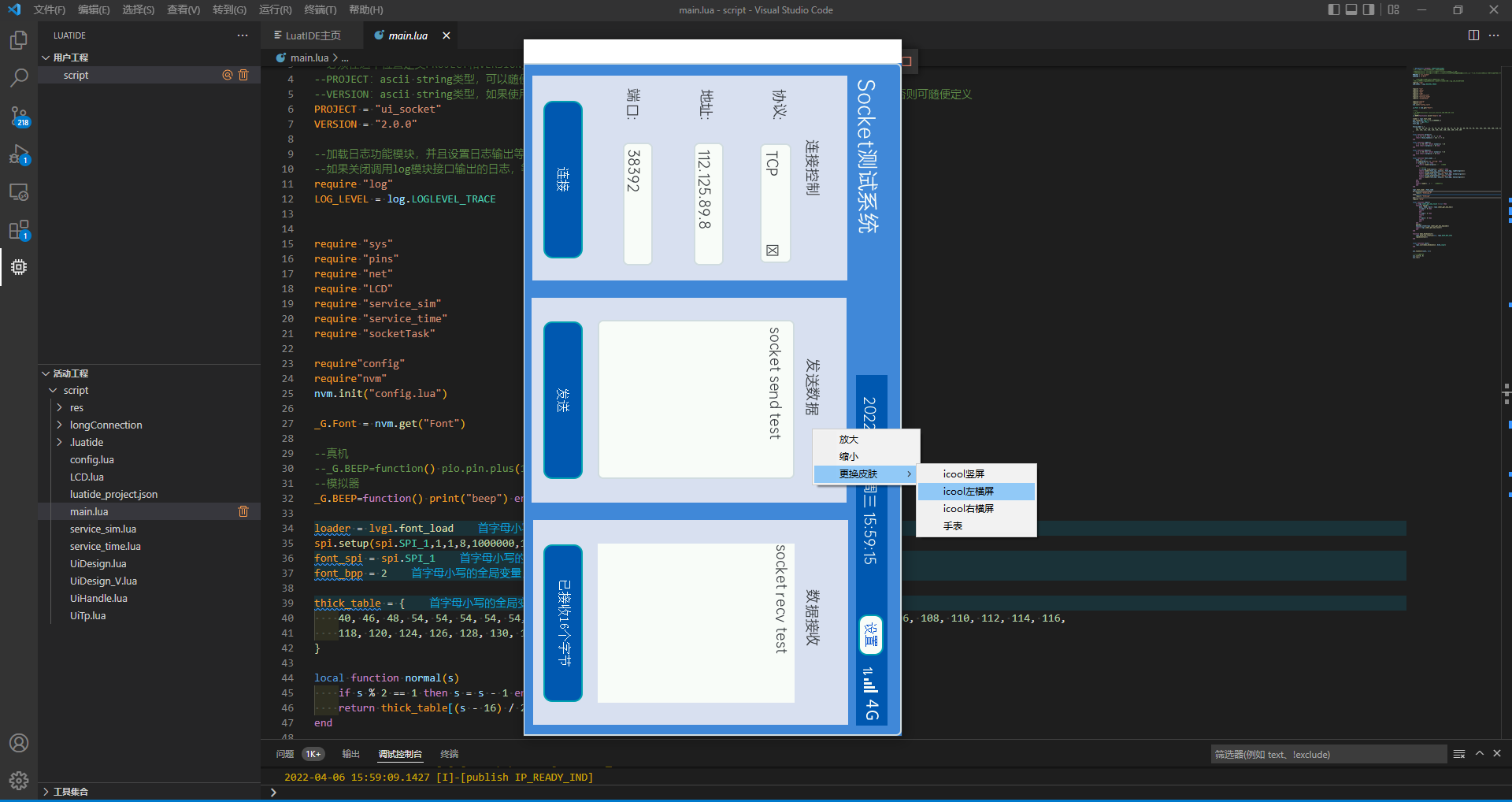This screenshot has width=1512, height=802.
Task: Expand the longConnection folder
Action: click(x=60, y=425)
